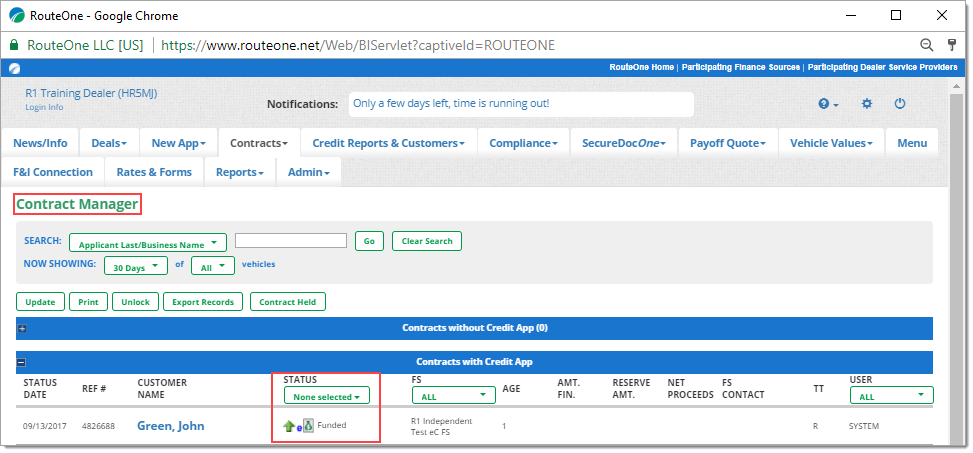
Task: Select the News/Info tab
Action: (x=40, y=143)
